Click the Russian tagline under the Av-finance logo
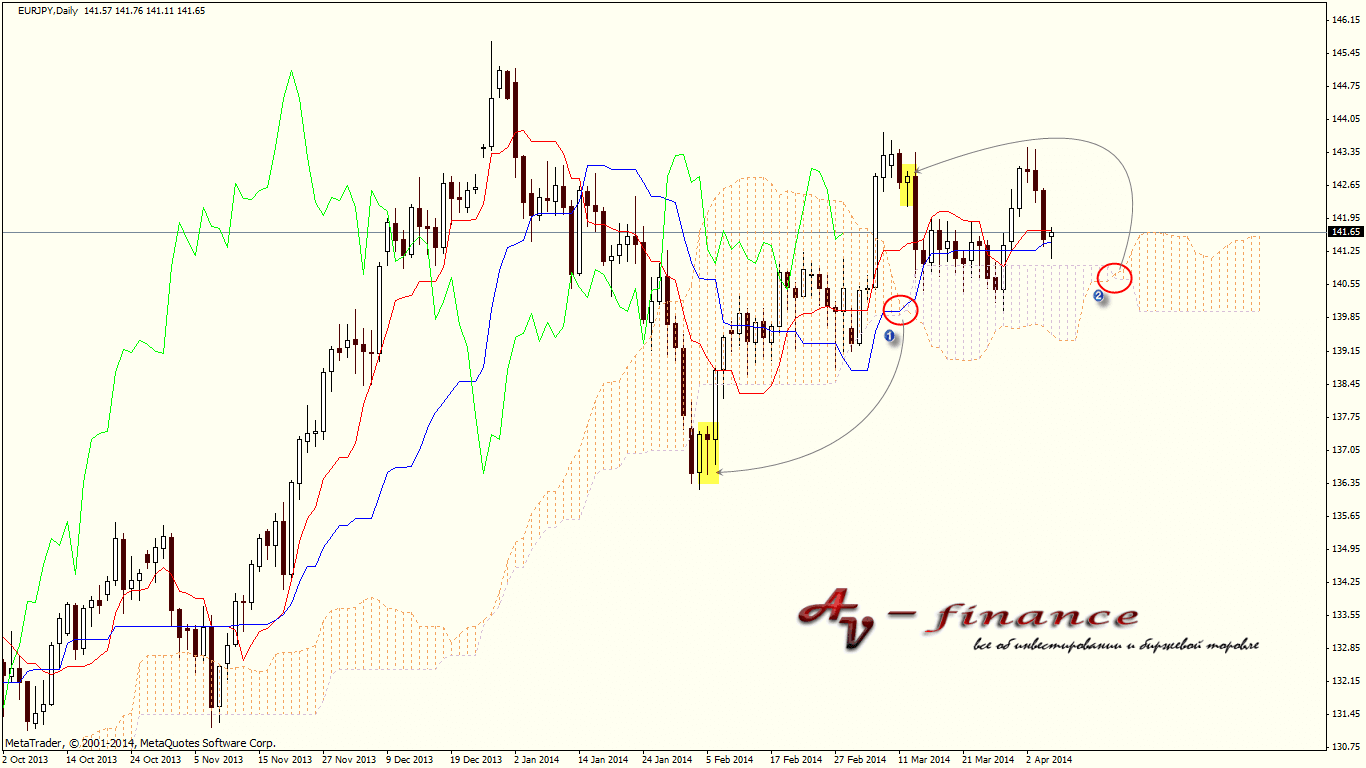This screenshot has height=768, width=1366. [x=1115, y=645]
